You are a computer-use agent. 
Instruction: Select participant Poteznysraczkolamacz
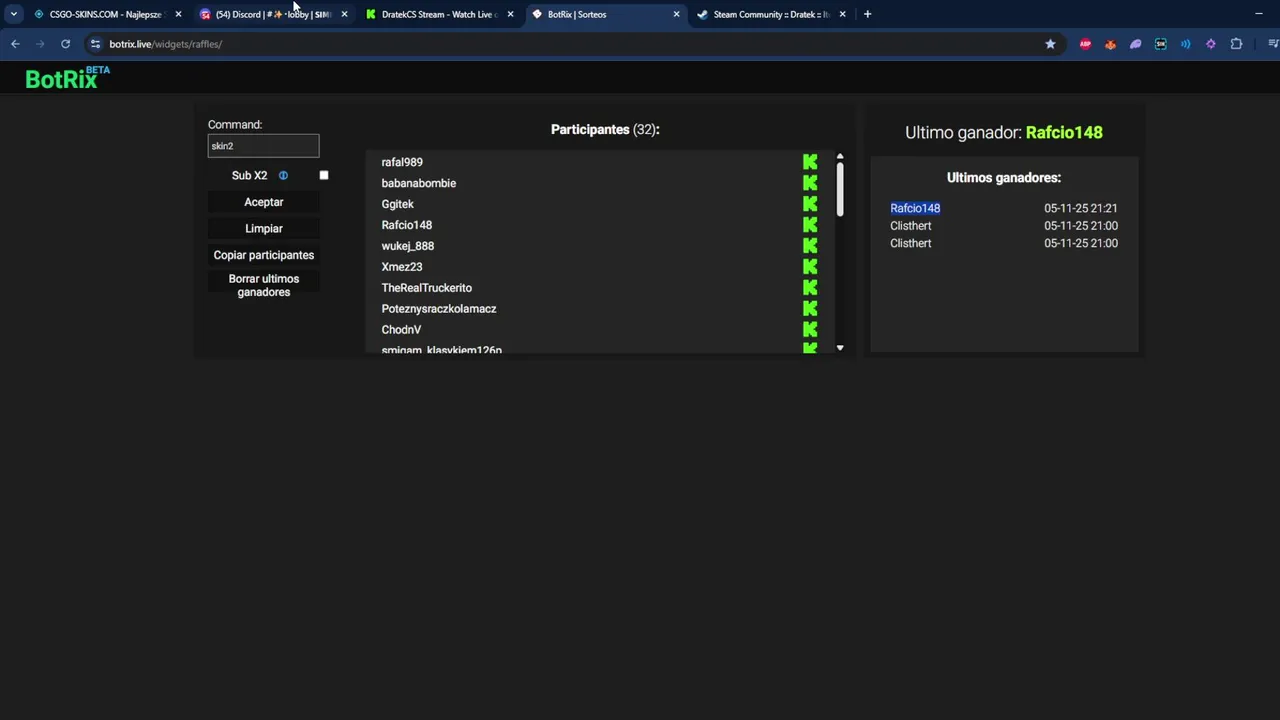coord(439,309)
